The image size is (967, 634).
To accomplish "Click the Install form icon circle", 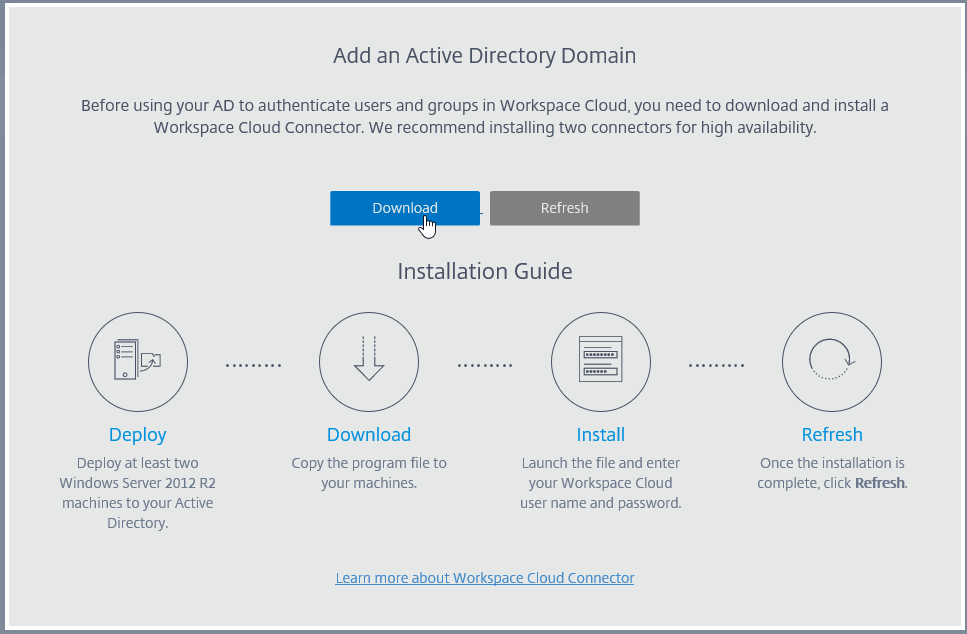I will [x=601, y=361].
